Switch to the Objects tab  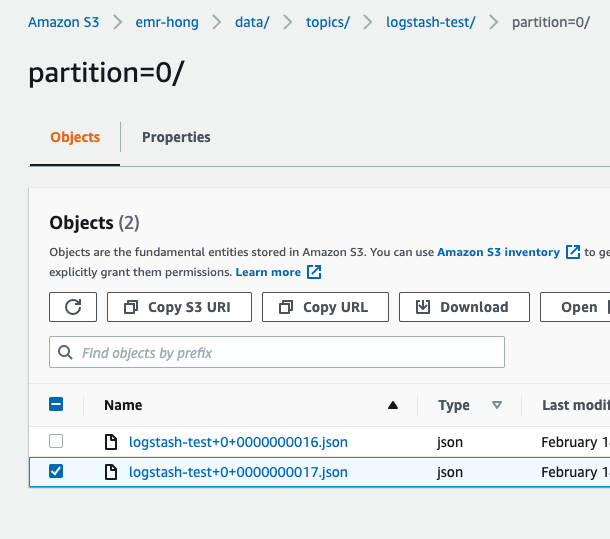coord(75,137)
